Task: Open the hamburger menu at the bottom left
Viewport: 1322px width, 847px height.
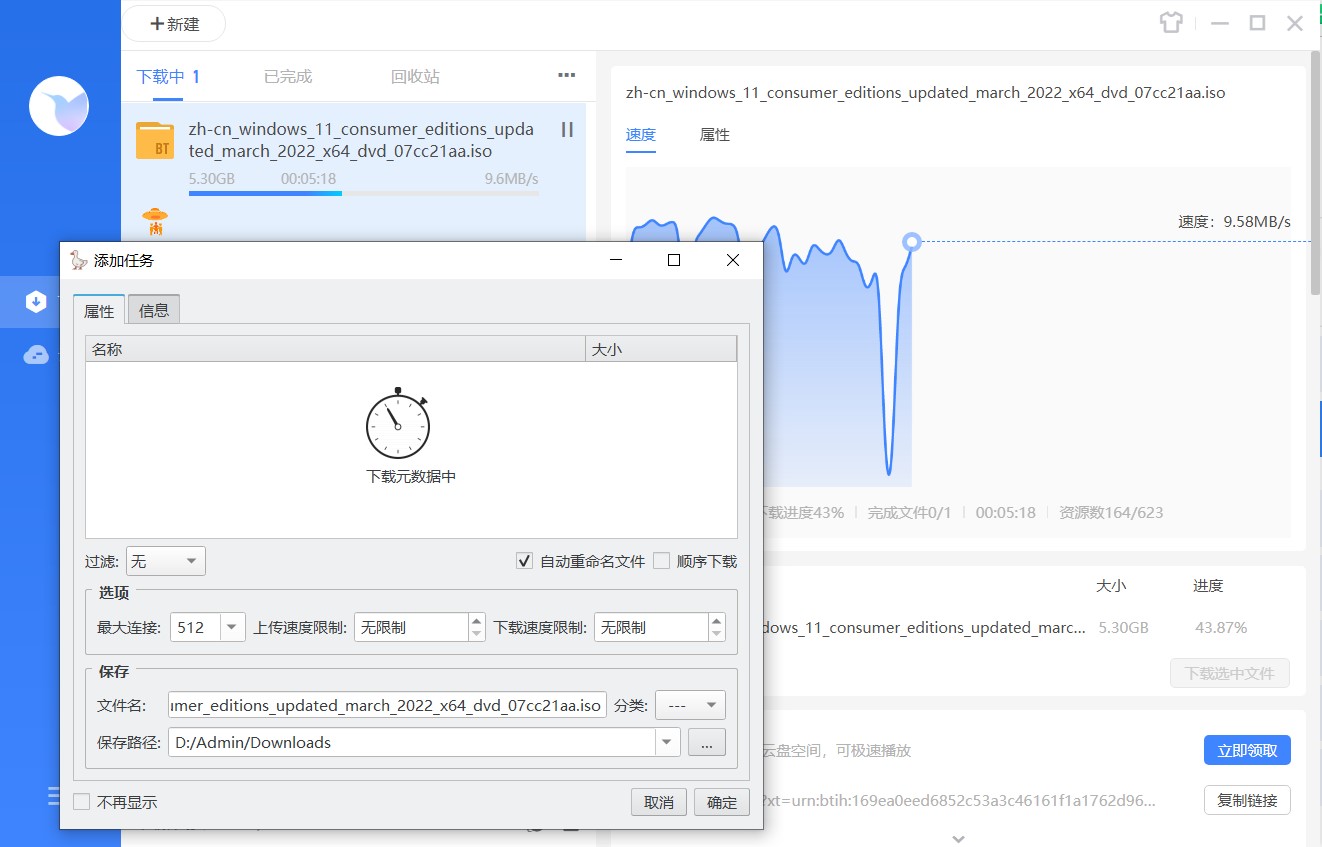Action: 51,796
